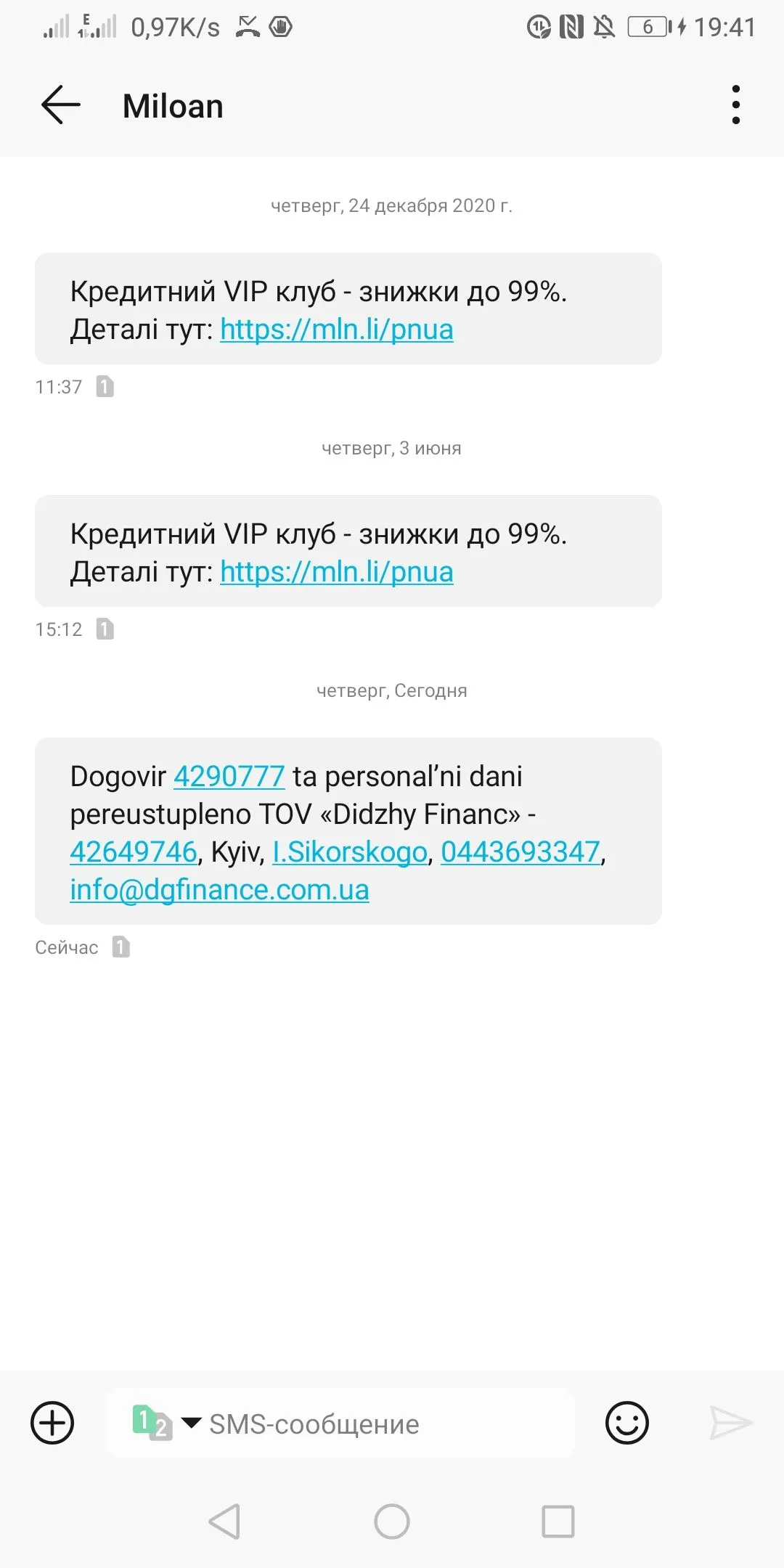Tap the SIM 1 indicator beside 15:12

105,629
